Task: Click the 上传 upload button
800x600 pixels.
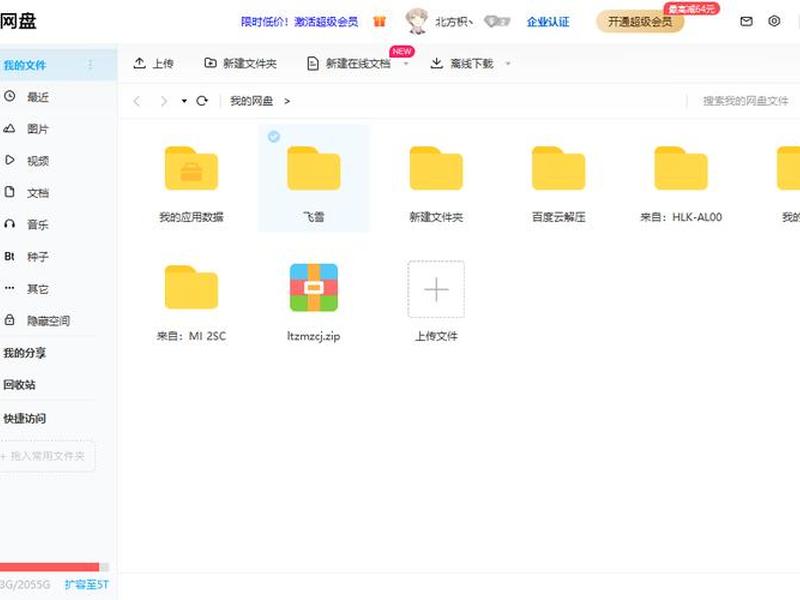Action: (x=153, y=63)
